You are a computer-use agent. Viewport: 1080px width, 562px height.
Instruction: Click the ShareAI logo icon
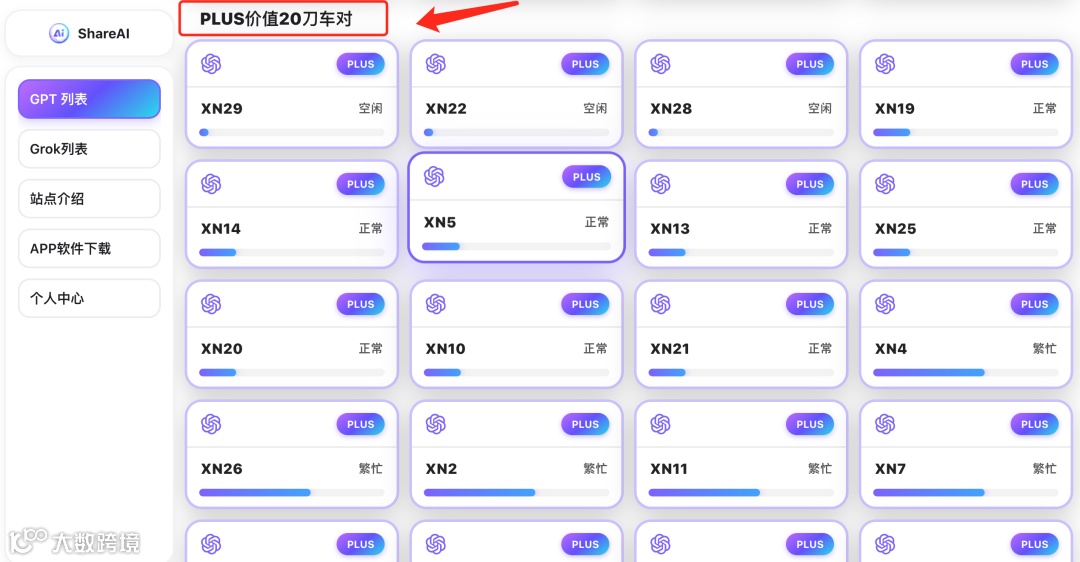(58, 33)
